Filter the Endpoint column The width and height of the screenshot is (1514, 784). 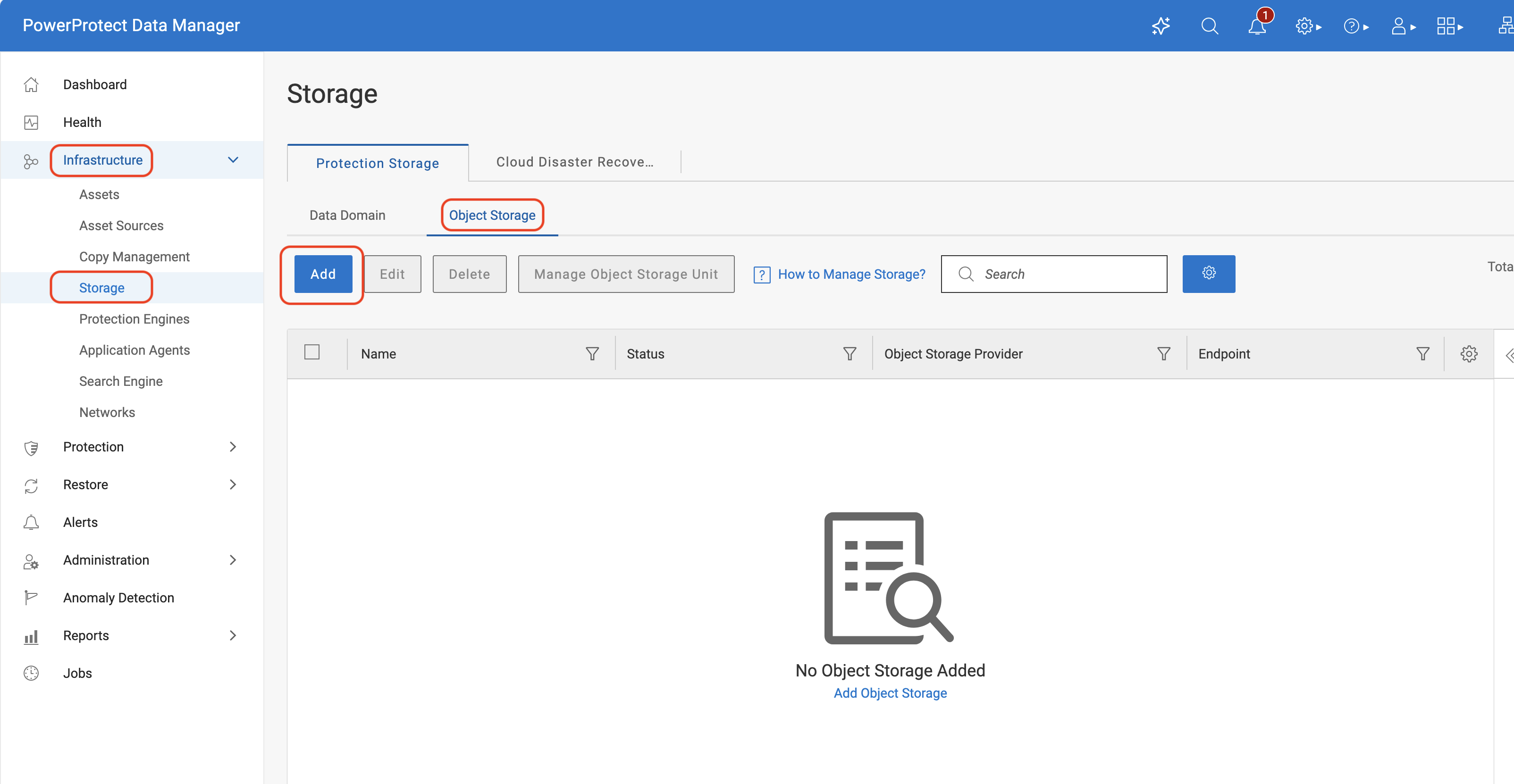[x=1423, y=353]
